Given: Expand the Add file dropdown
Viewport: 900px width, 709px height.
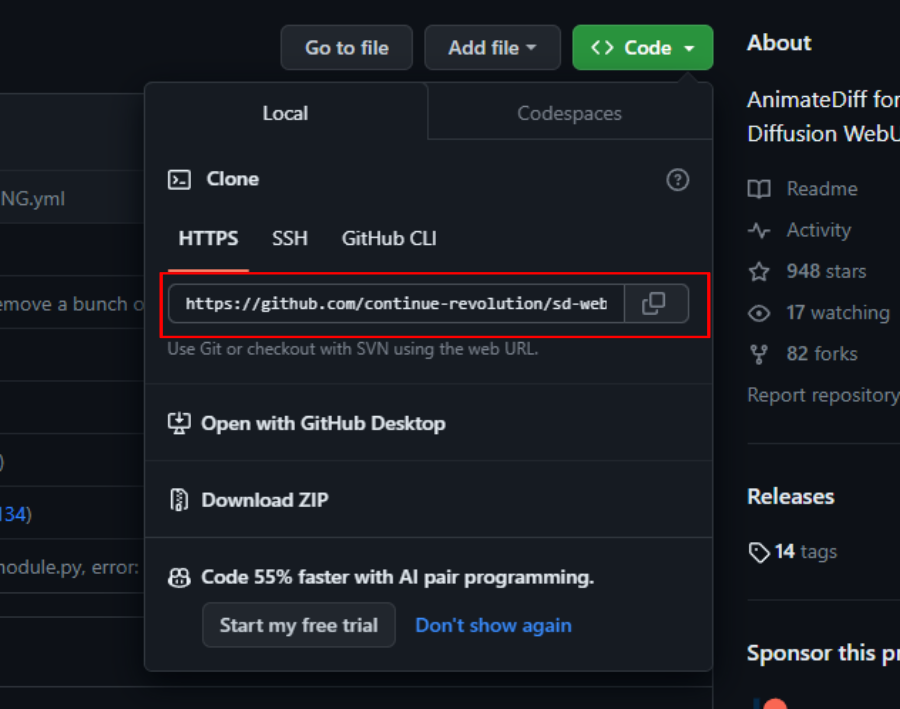Looking at the screenshot, I should [492, 48].
